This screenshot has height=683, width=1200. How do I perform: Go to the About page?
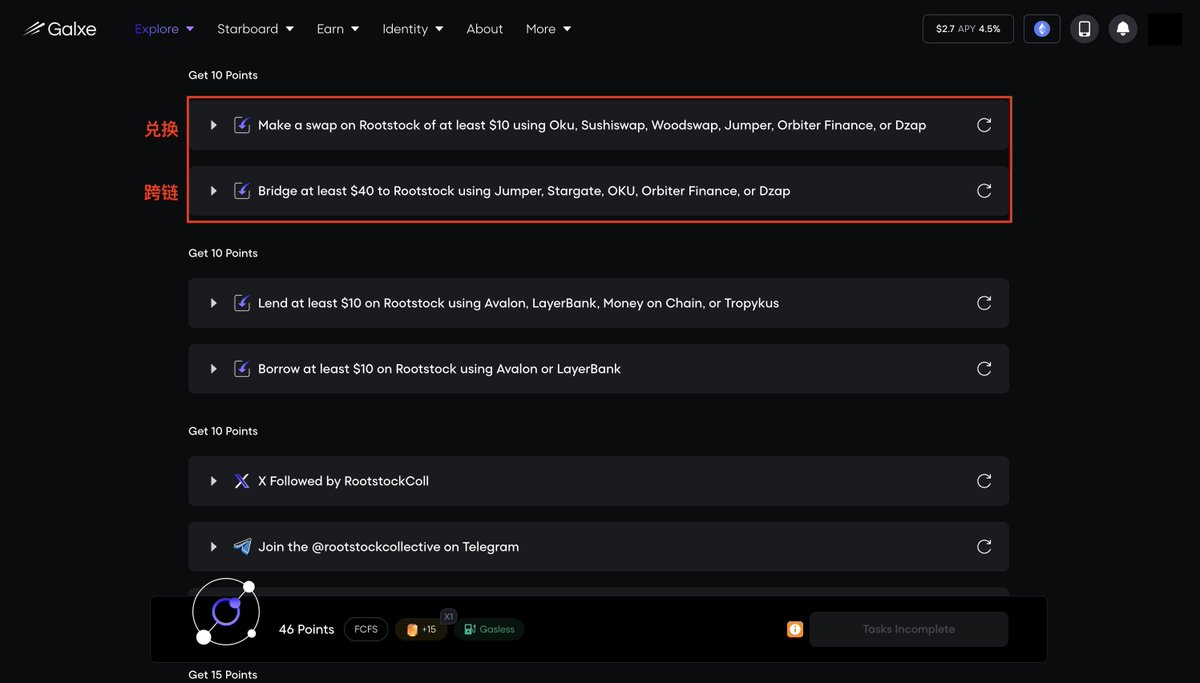(x=485, y=29)
